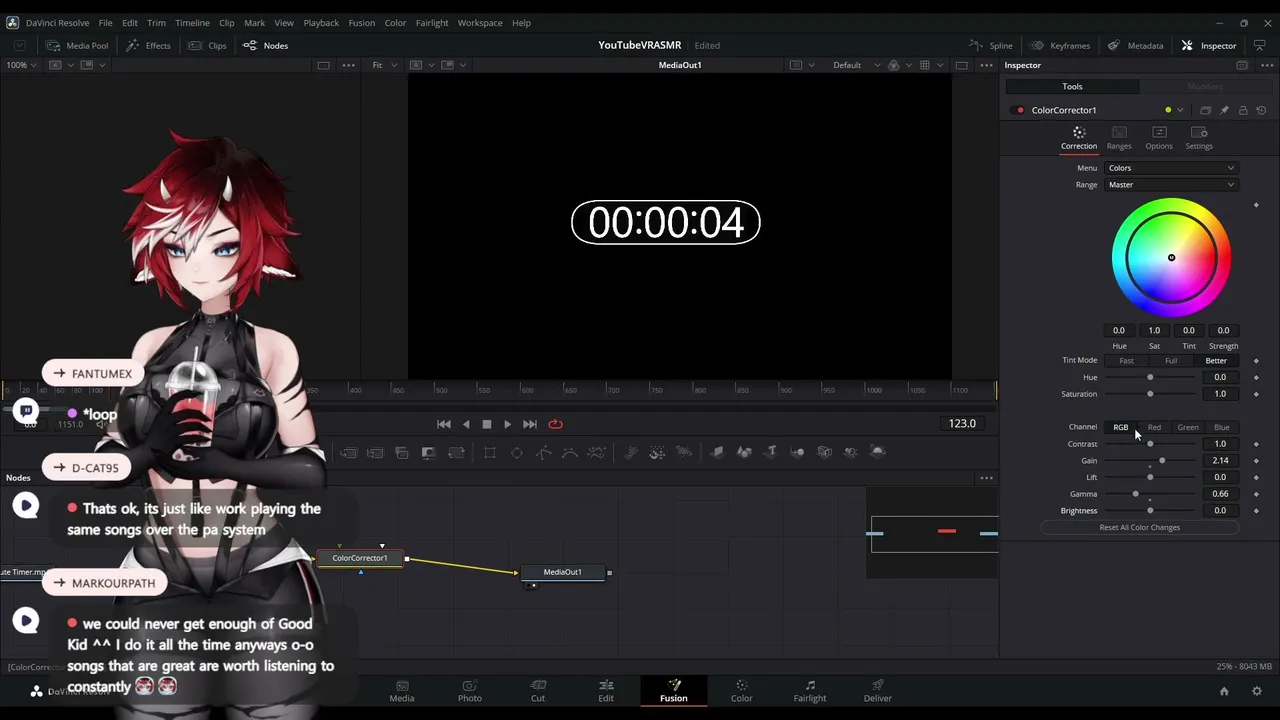Select the Ellipse mask tool in toolbar
The height and width of the screenshot is (720, 1280).
pos(517,453)
